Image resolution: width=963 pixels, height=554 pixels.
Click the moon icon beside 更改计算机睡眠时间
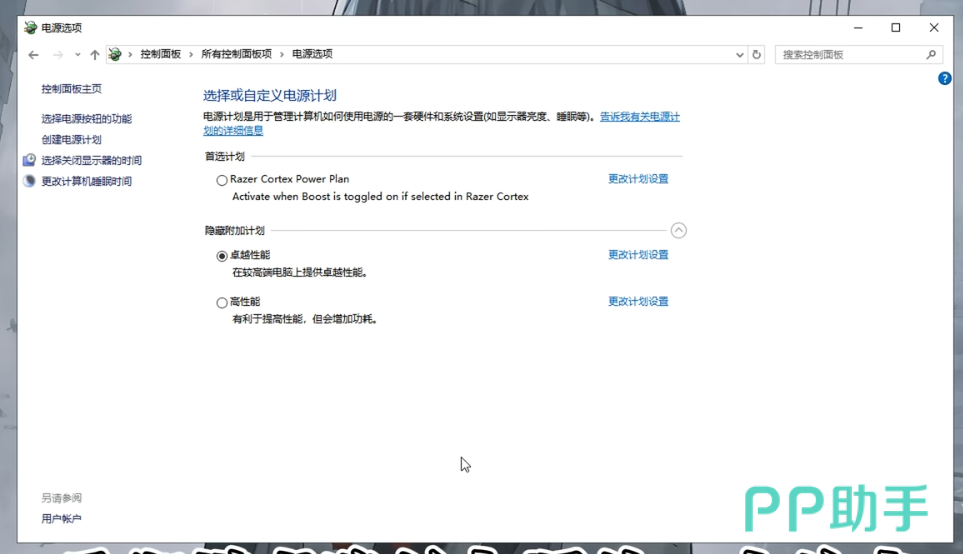(x=29, y=181)
